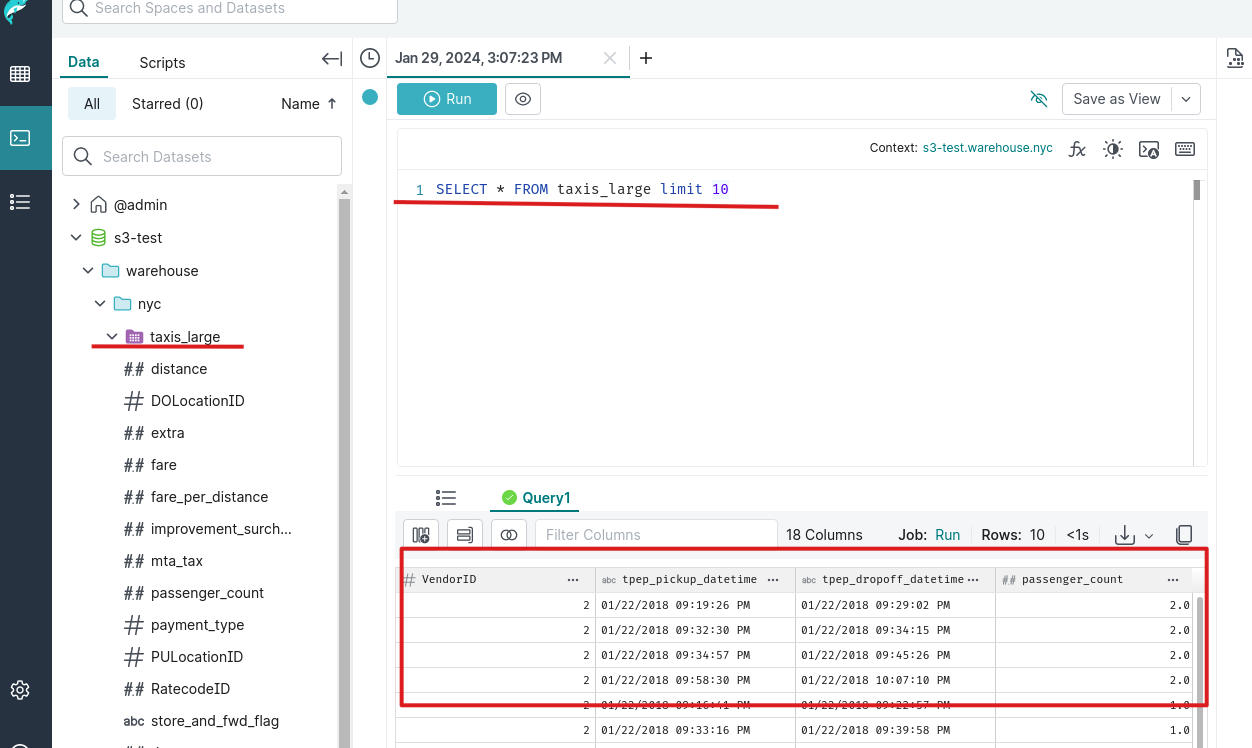Screen dimensions: 1252x748
Task: Open query history clock icon
Action: [370, 58]
